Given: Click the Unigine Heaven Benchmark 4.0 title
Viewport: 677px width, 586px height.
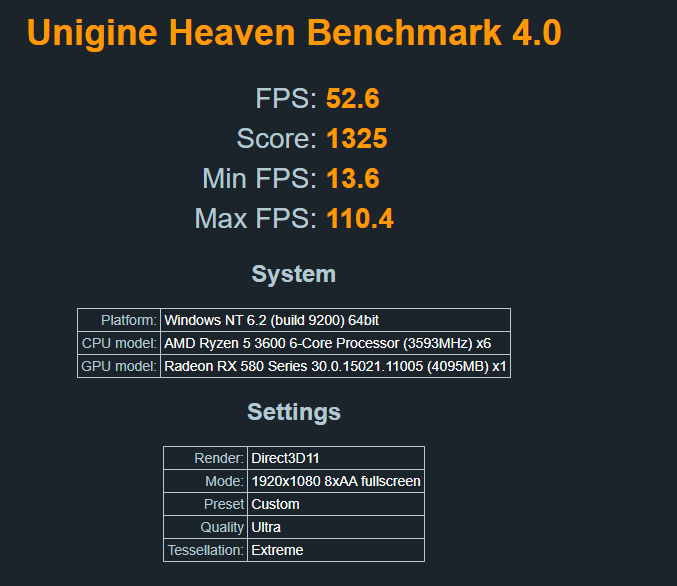Looking at the screenshot, I should (294, 33).
